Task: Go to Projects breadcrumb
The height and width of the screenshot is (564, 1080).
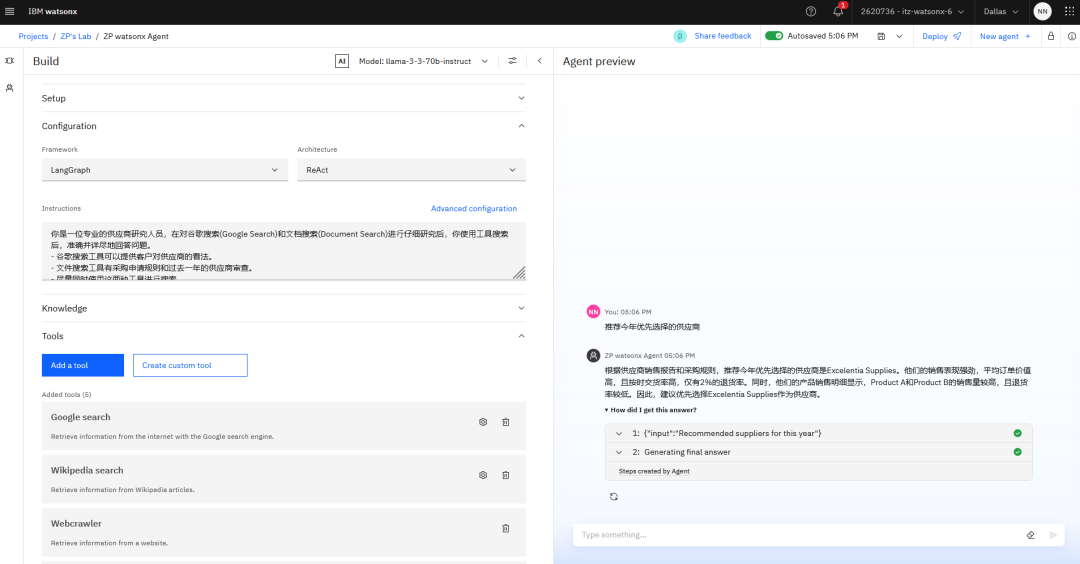Action: pos(33,36)
